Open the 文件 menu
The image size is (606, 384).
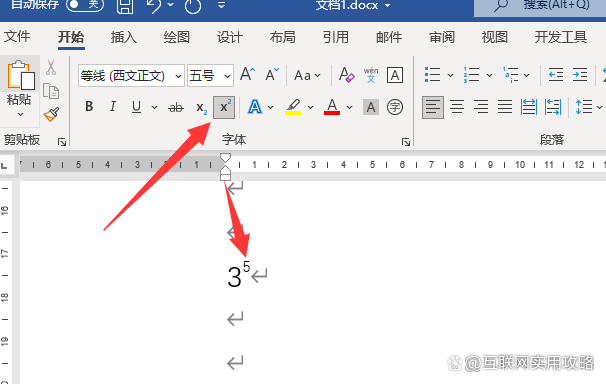click(17, 36)
